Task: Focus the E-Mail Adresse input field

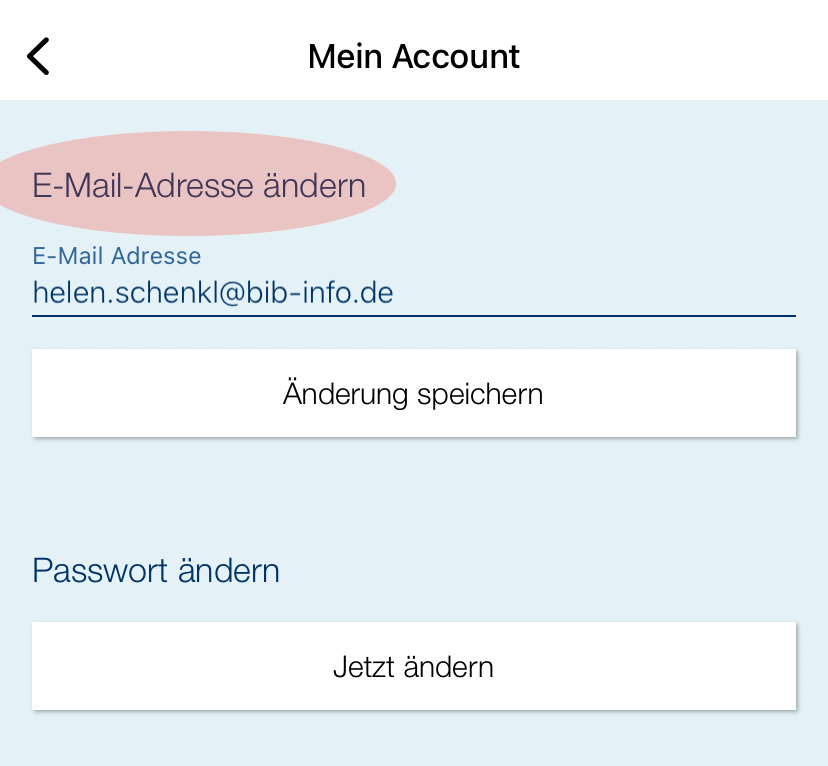Action: 413,293
